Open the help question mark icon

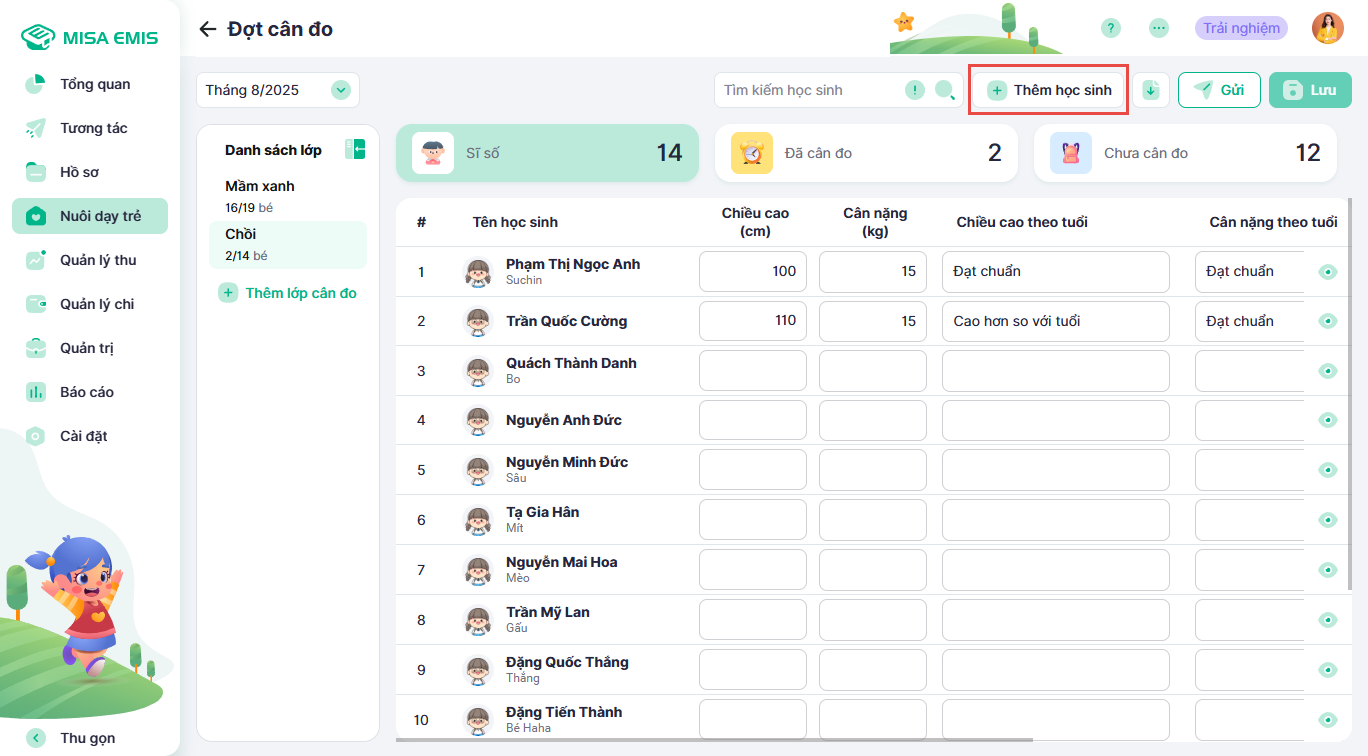(1111, 28)
